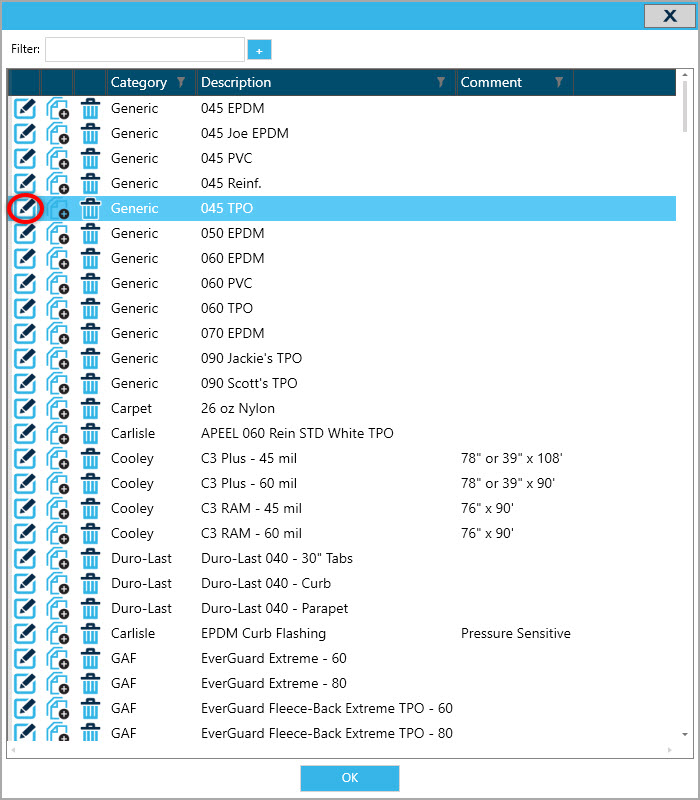Click the Pressure Sensitive comment

[x=516, y=633]
